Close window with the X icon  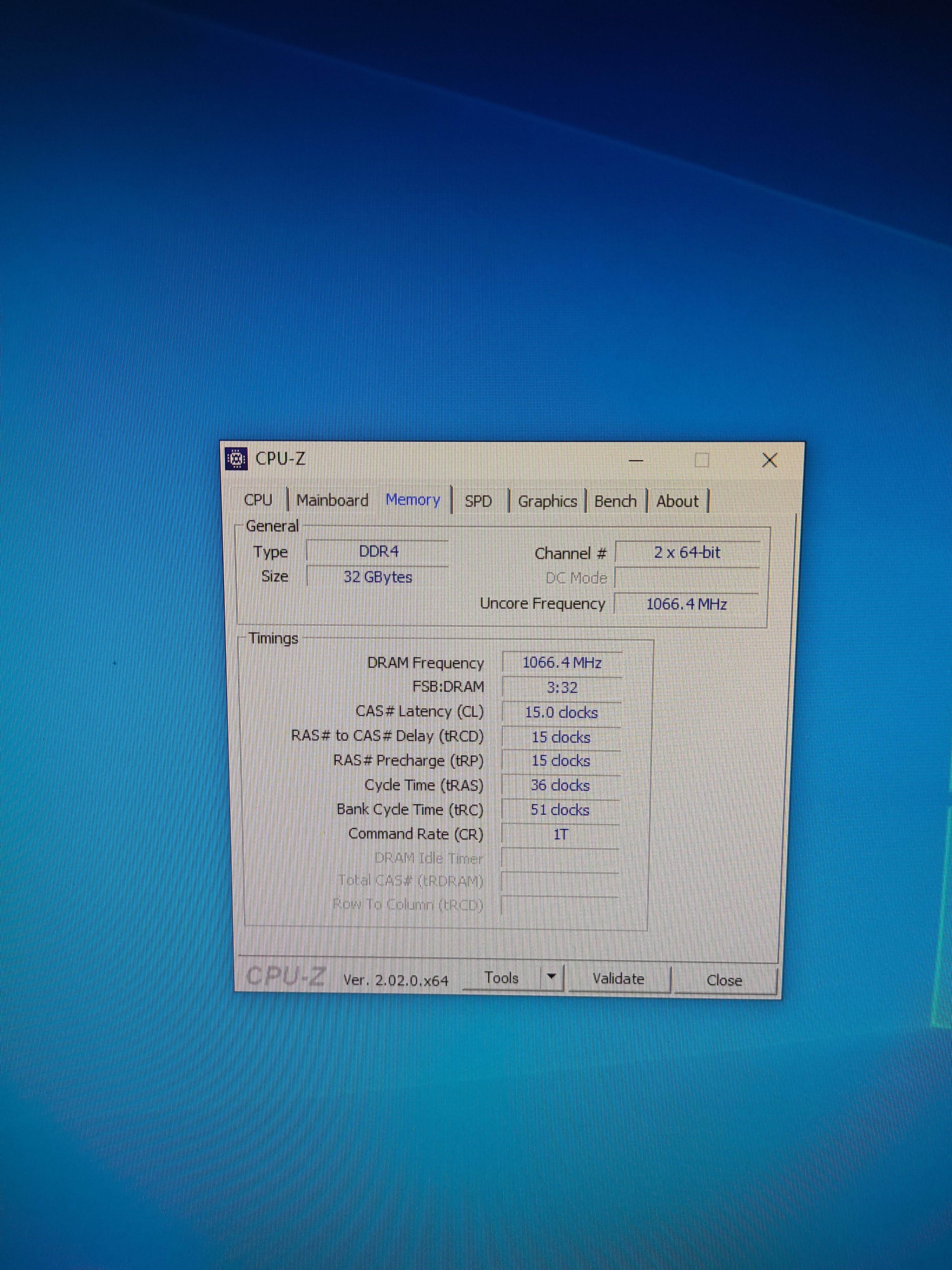[x=770, y=460]
